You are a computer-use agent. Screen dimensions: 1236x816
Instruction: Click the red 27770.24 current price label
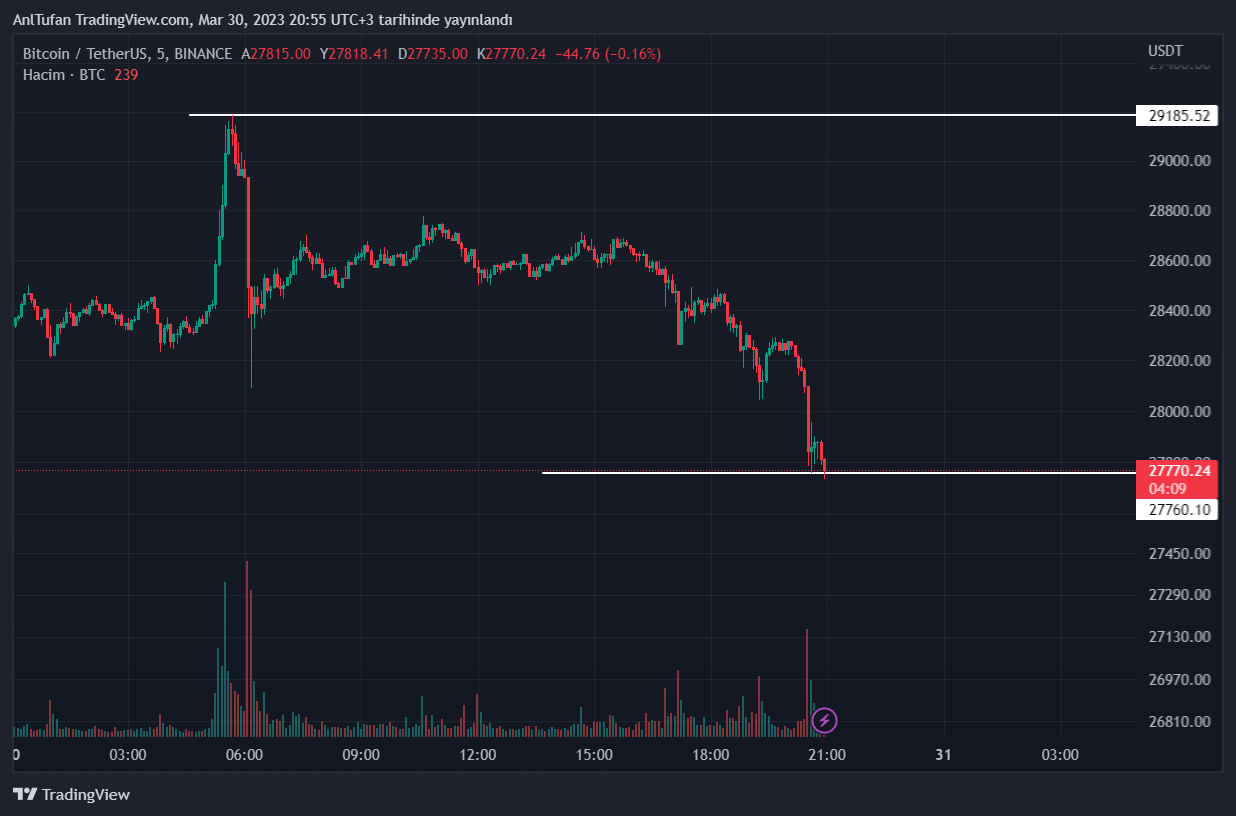pyautogui.click(x=1179, y=471)
